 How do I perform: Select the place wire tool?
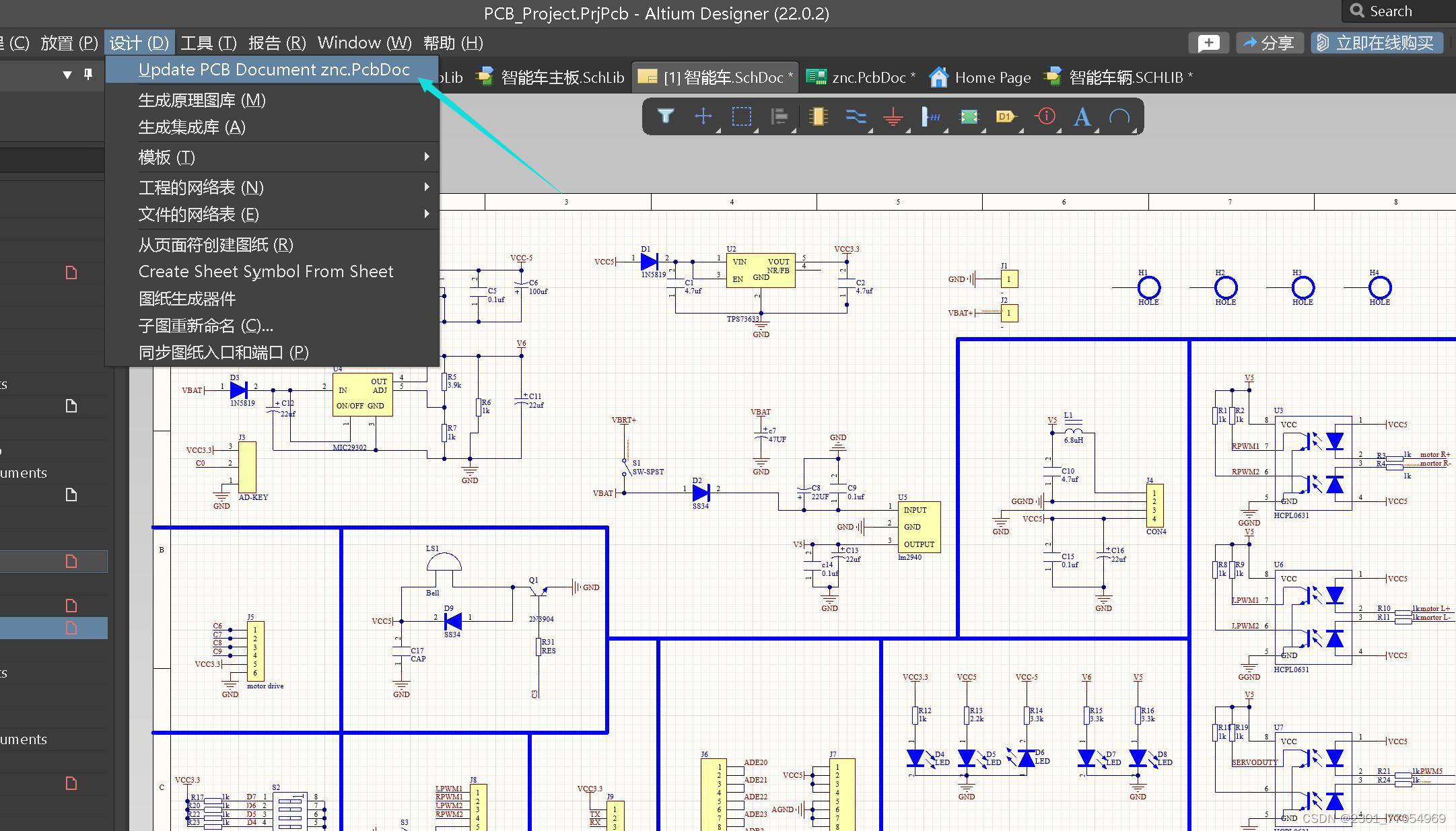point(856,116)
